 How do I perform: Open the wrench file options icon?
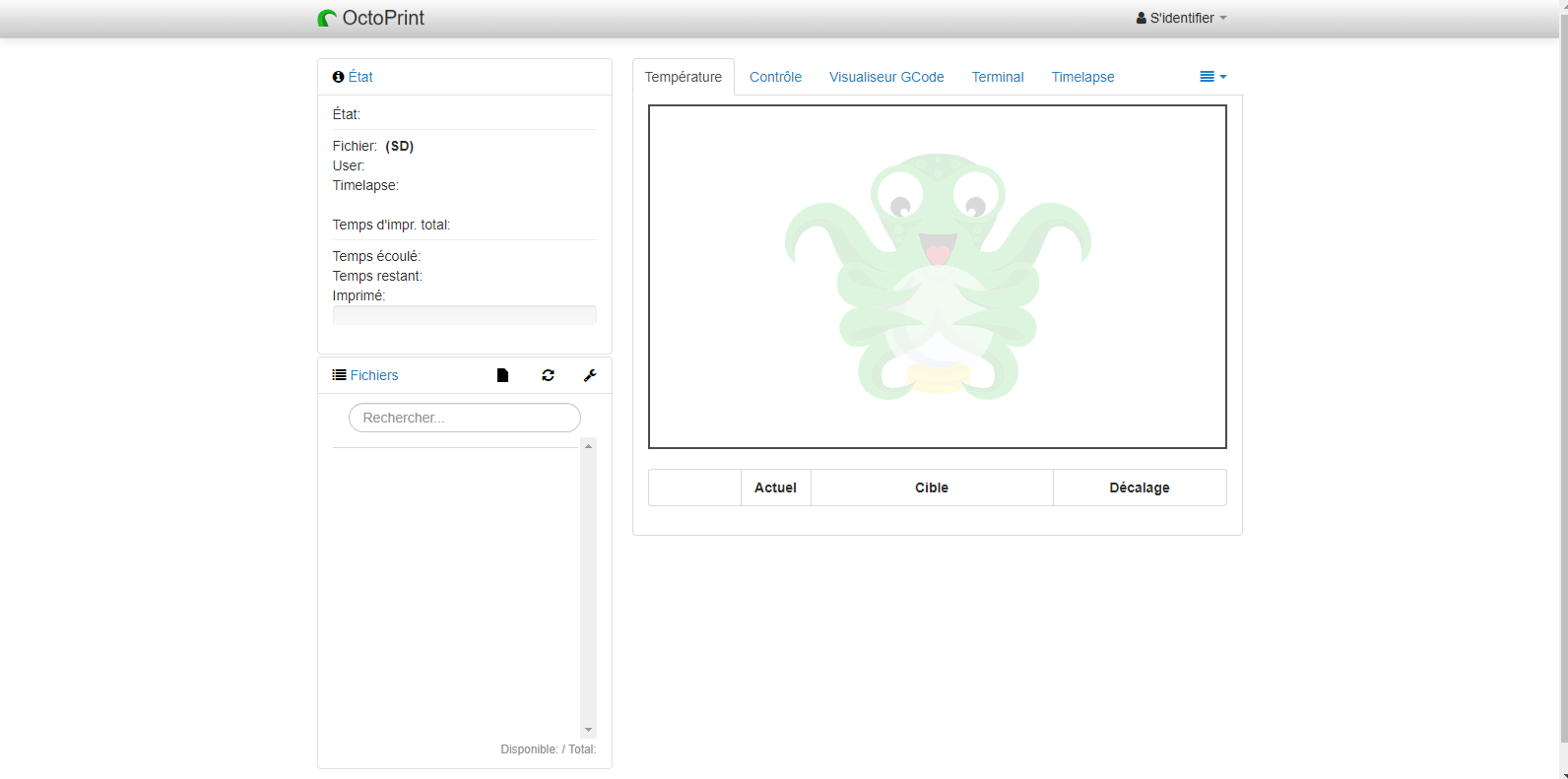click(590, 375)
